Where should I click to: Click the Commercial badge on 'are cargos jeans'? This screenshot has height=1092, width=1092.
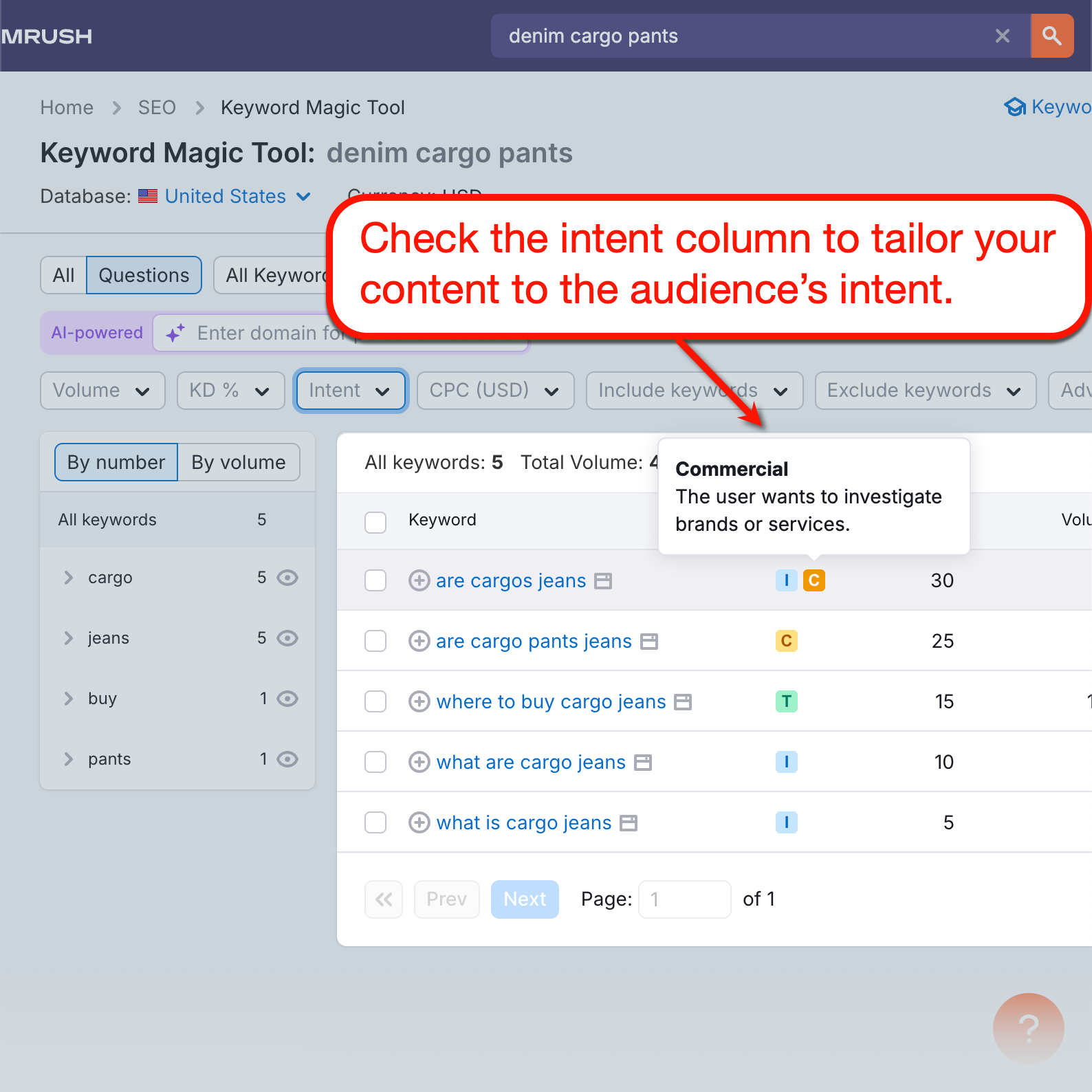click(x=814, y=580)
